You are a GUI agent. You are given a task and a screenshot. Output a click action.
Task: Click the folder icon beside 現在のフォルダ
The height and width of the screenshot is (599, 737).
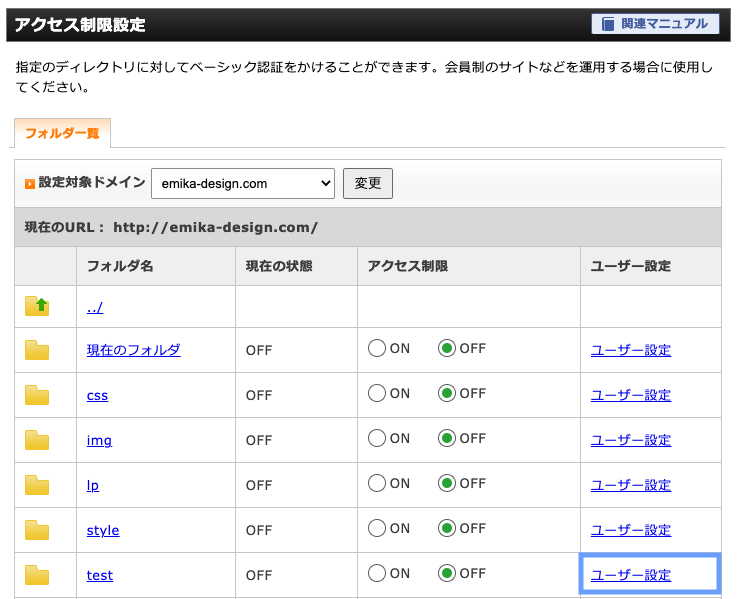click(x=37, y=350)
